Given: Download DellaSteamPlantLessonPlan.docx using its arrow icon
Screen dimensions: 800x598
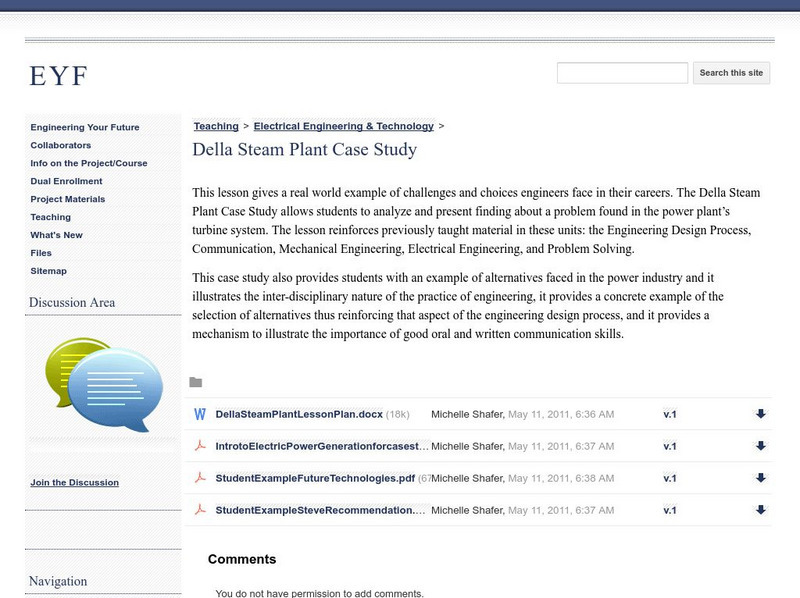Looking at the screenshot, I should click(x=760, y=414).
